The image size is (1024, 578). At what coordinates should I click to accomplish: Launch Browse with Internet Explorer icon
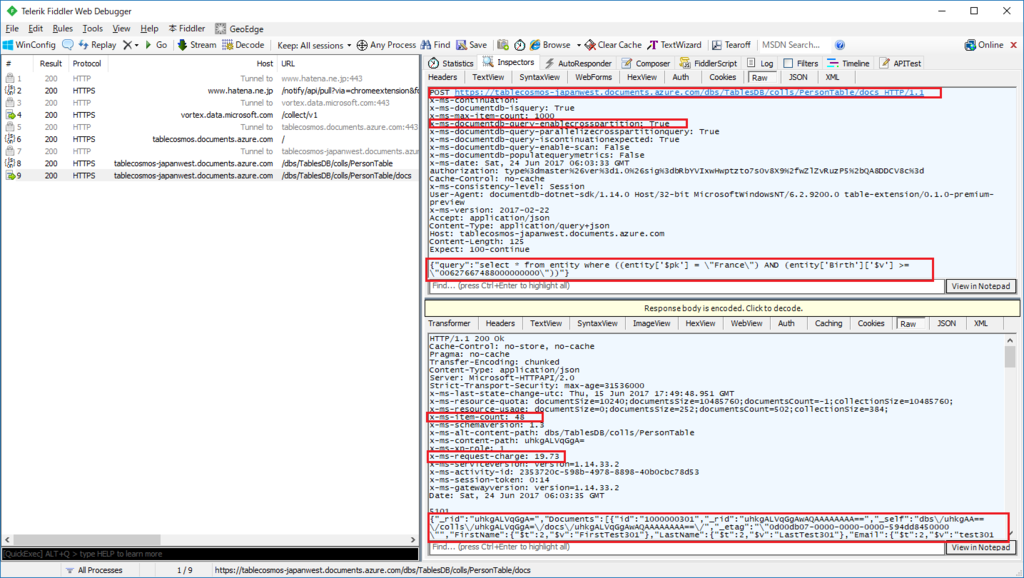pos(550,45)
